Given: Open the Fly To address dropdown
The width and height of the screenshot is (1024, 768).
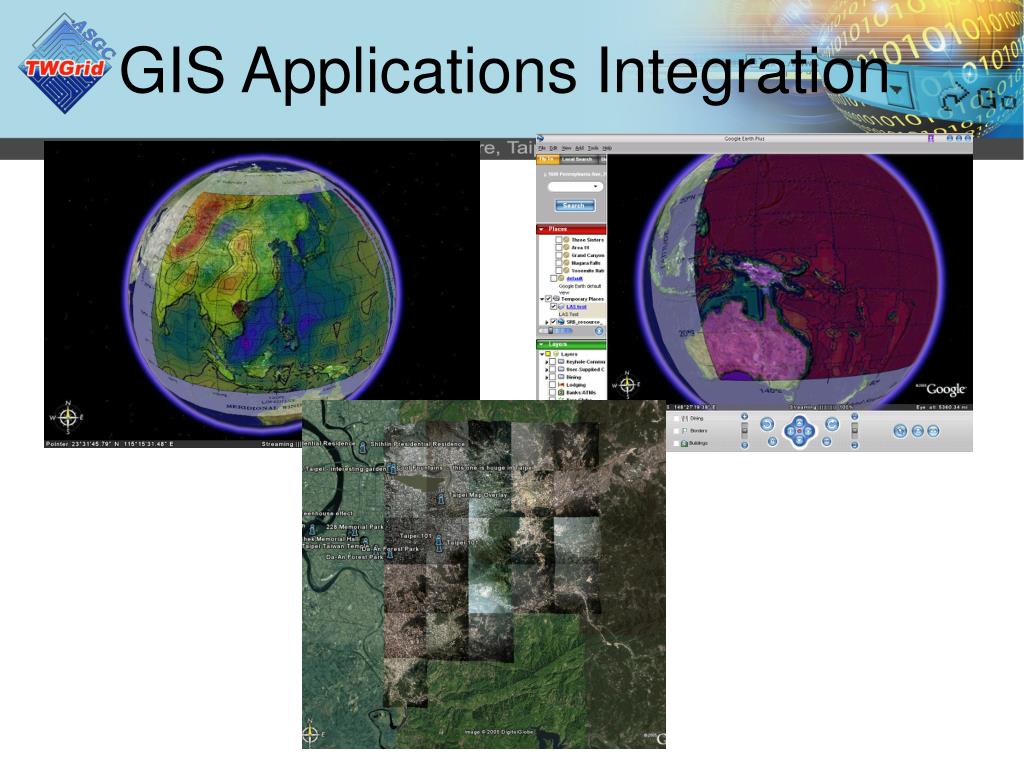Looking at the screenshot, I should tap(596, 186).
